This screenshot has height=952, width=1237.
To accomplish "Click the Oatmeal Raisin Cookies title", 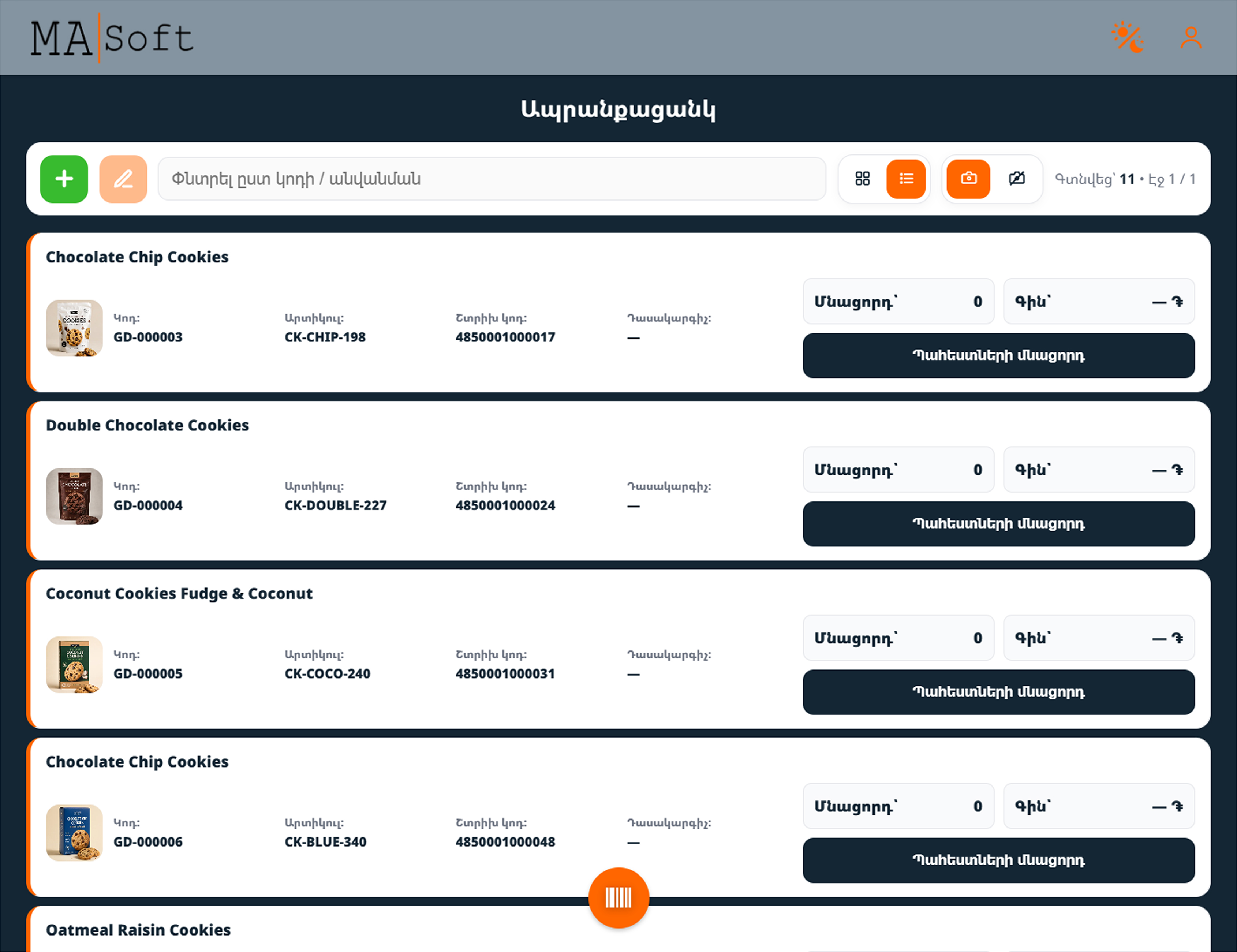I will 138,930.
